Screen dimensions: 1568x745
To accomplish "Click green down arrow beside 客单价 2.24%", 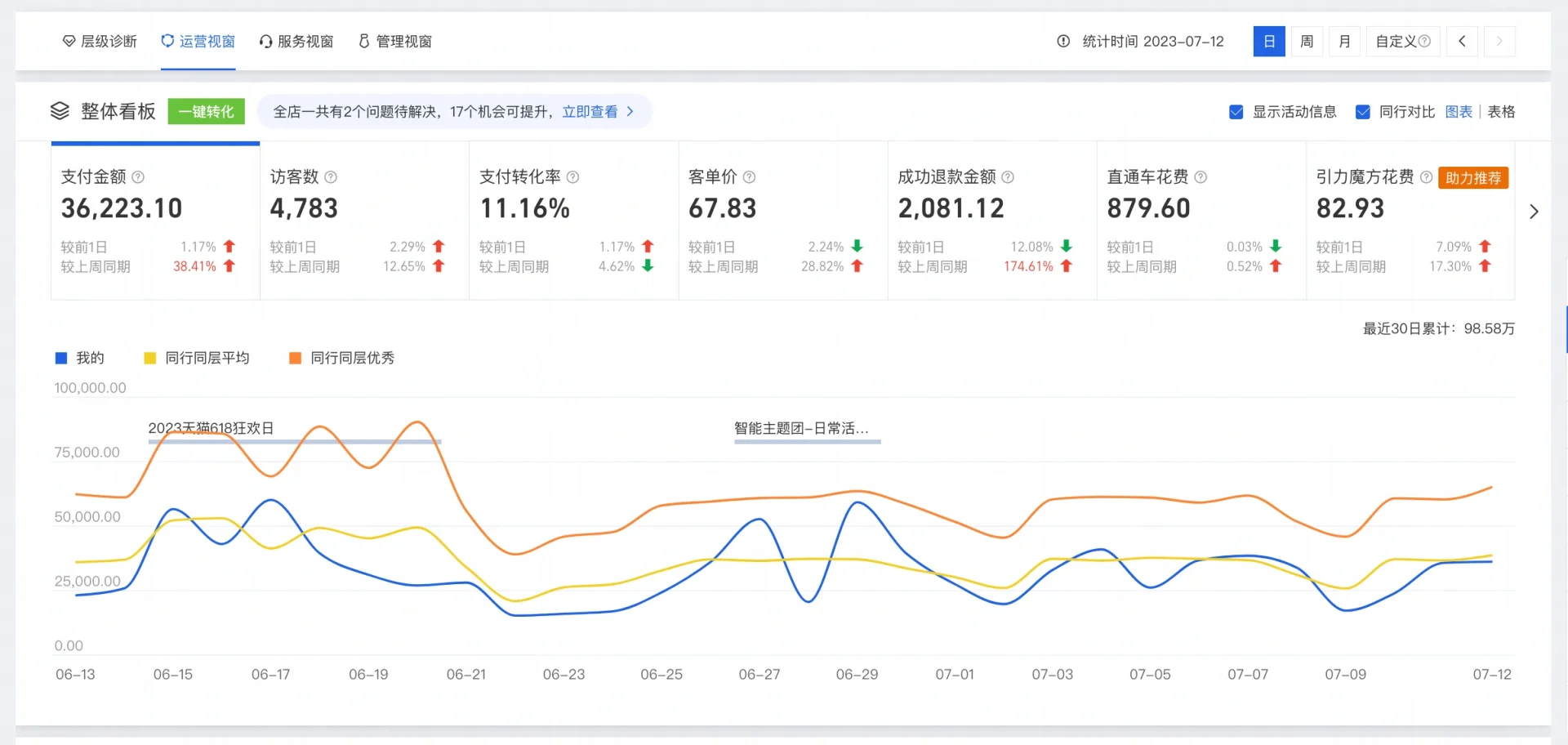I will (x=857, y=246).
